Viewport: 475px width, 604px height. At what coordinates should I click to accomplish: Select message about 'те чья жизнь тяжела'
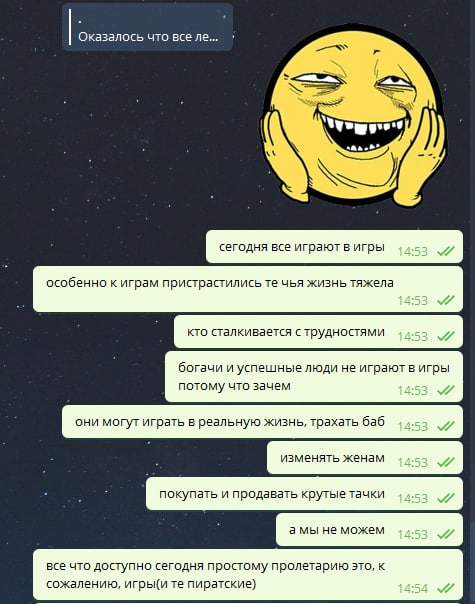pos(248,289)
